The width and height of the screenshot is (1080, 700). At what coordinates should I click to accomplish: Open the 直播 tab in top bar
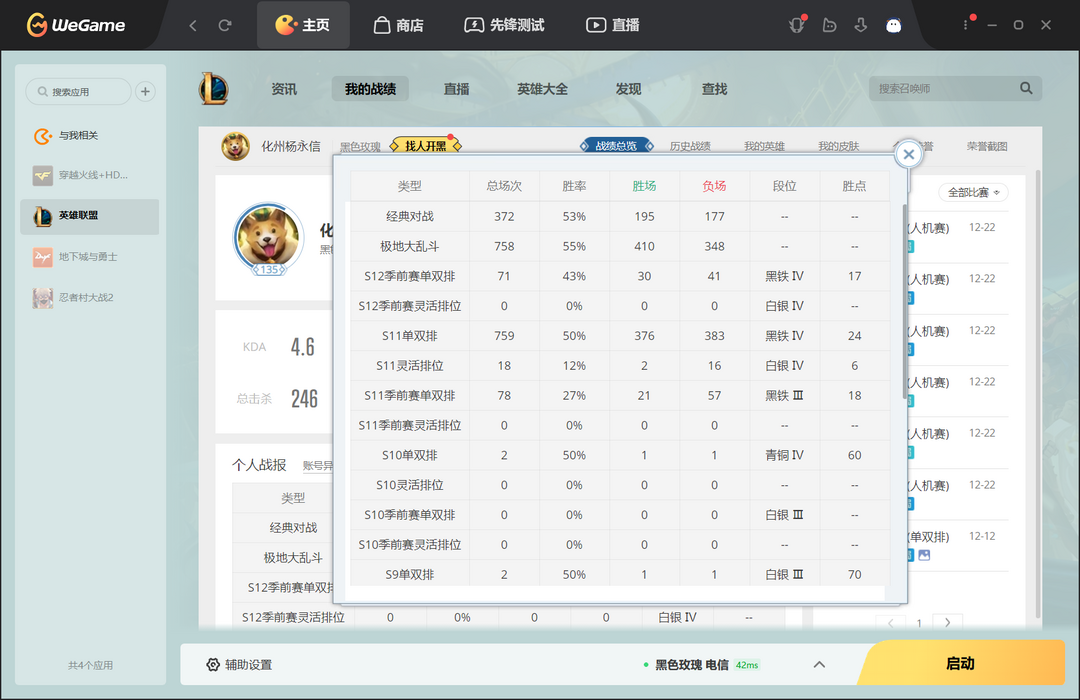(x=613, y=25)
